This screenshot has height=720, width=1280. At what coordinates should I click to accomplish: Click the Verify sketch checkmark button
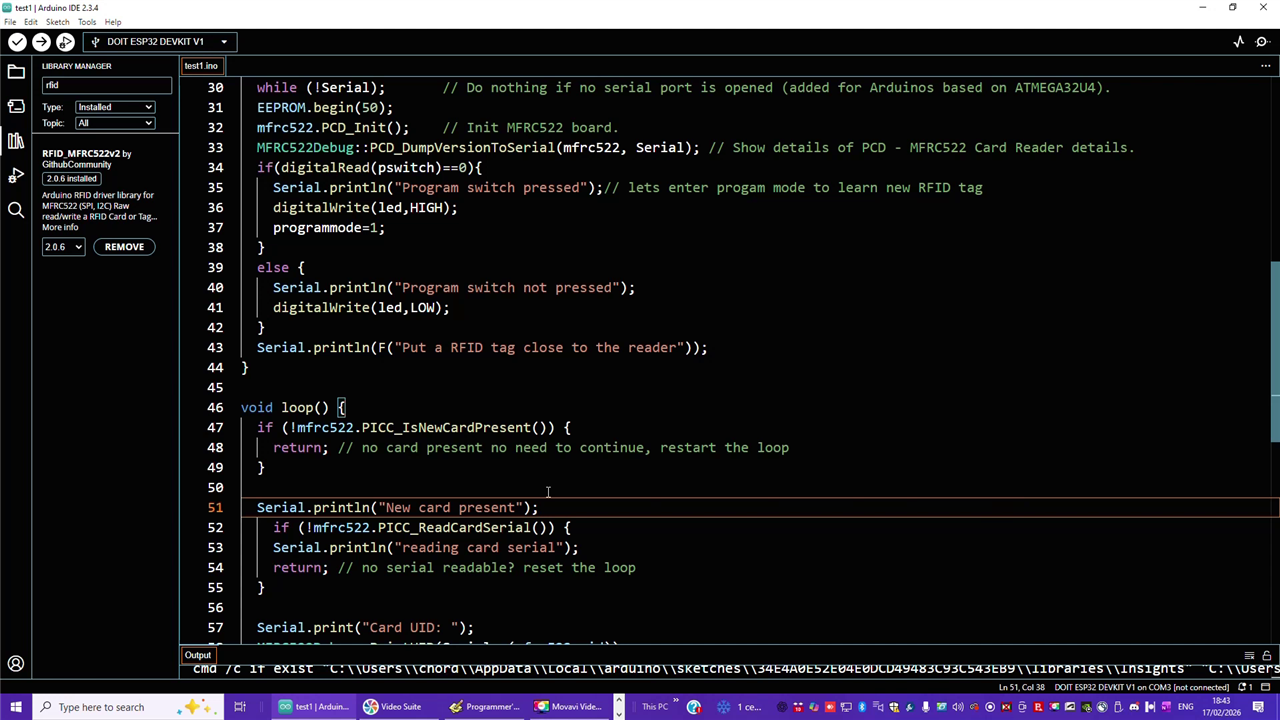click(x=17, y=42)
